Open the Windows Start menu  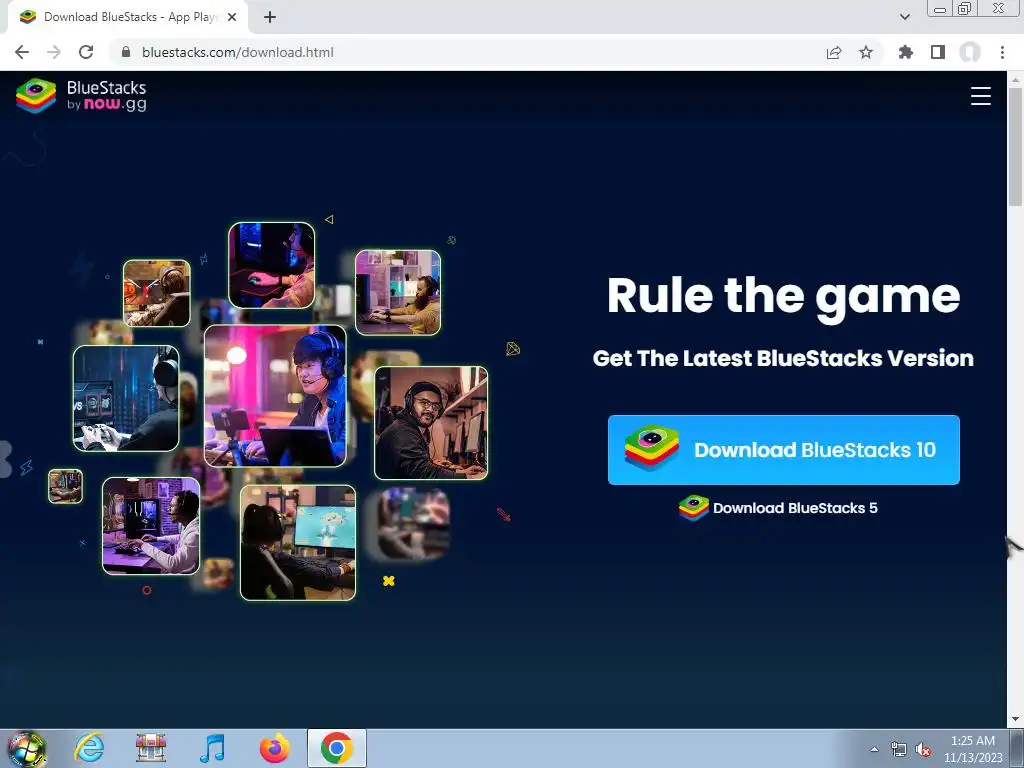[27, 748]
